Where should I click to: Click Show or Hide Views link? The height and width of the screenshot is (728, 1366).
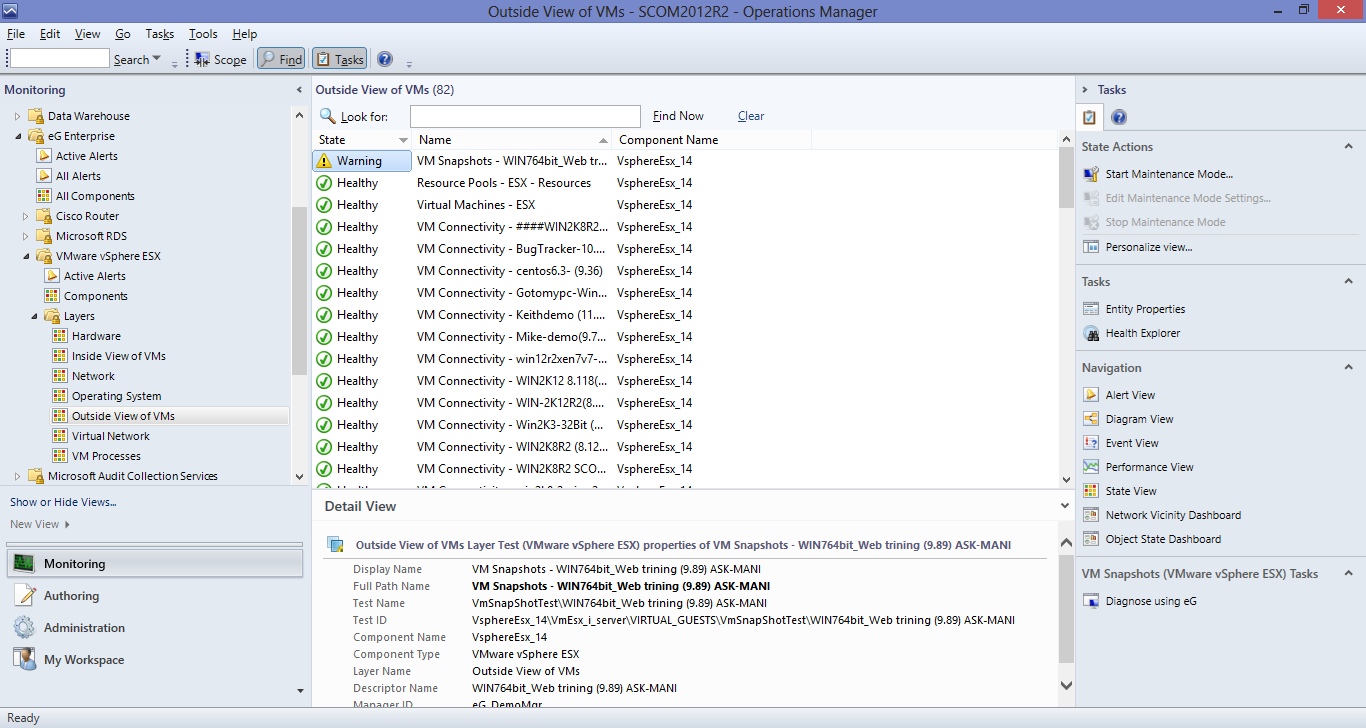63,502
